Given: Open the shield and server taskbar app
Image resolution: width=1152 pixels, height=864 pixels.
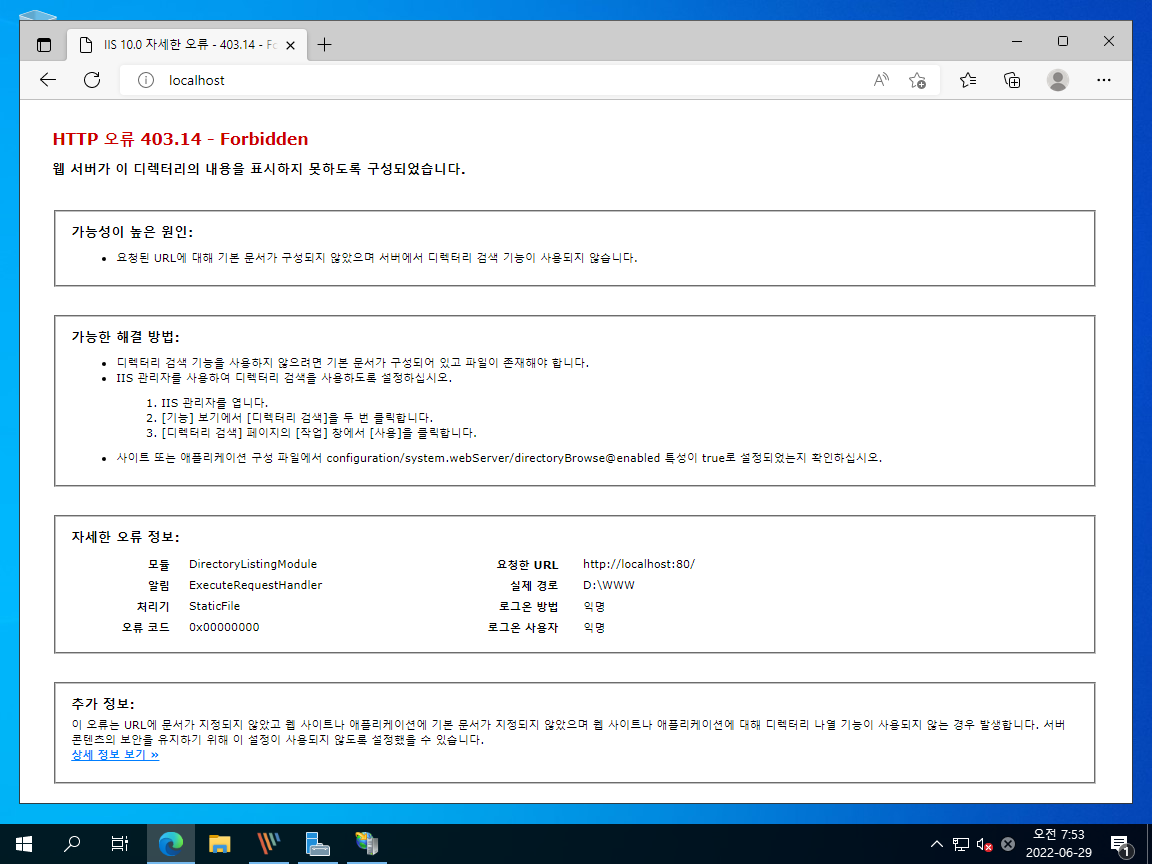Looking at the screenshot, I should [366, 844].
